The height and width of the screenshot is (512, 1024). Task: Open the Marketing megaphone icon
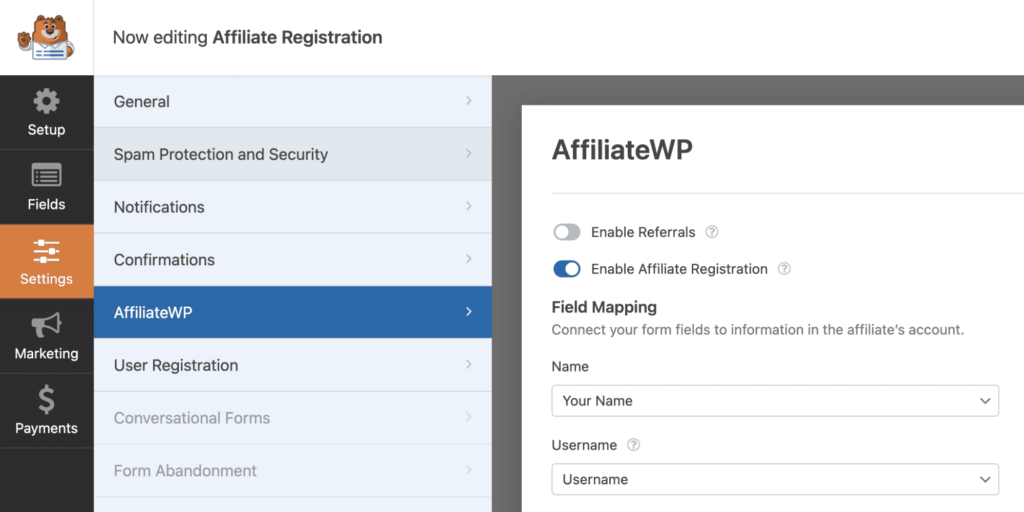pyautogui.click(x=46, y=325)
